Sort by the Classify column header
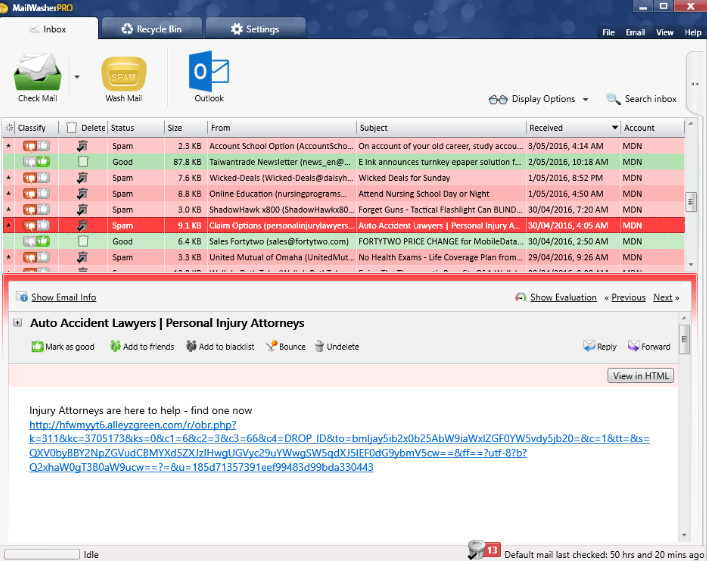Image resolution: width=707 pixels, height=561 pixels. coord(32,128)
